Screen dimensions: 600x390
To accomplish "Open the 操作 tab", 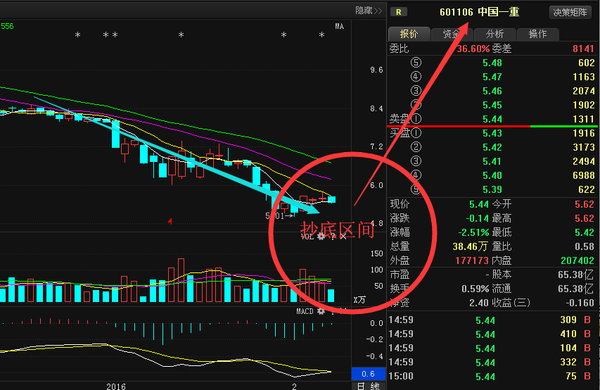I will pos(538,34).
